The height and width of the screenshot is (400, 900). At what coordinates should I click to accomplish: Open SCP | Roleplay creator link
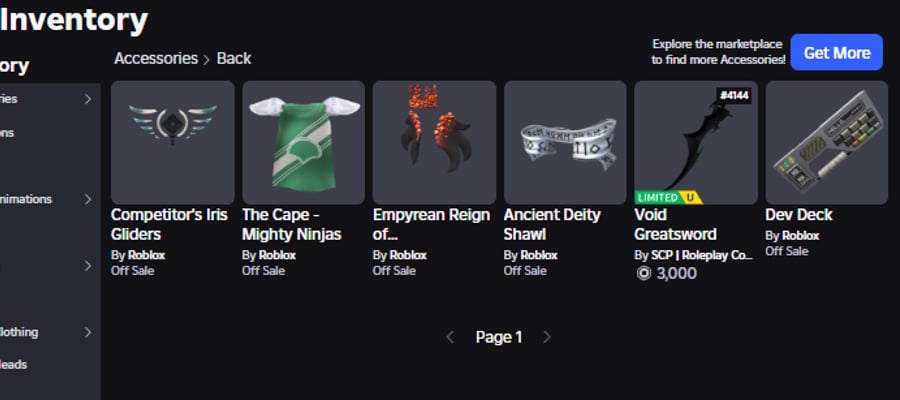pyautogui.click(x=701, y=255)
